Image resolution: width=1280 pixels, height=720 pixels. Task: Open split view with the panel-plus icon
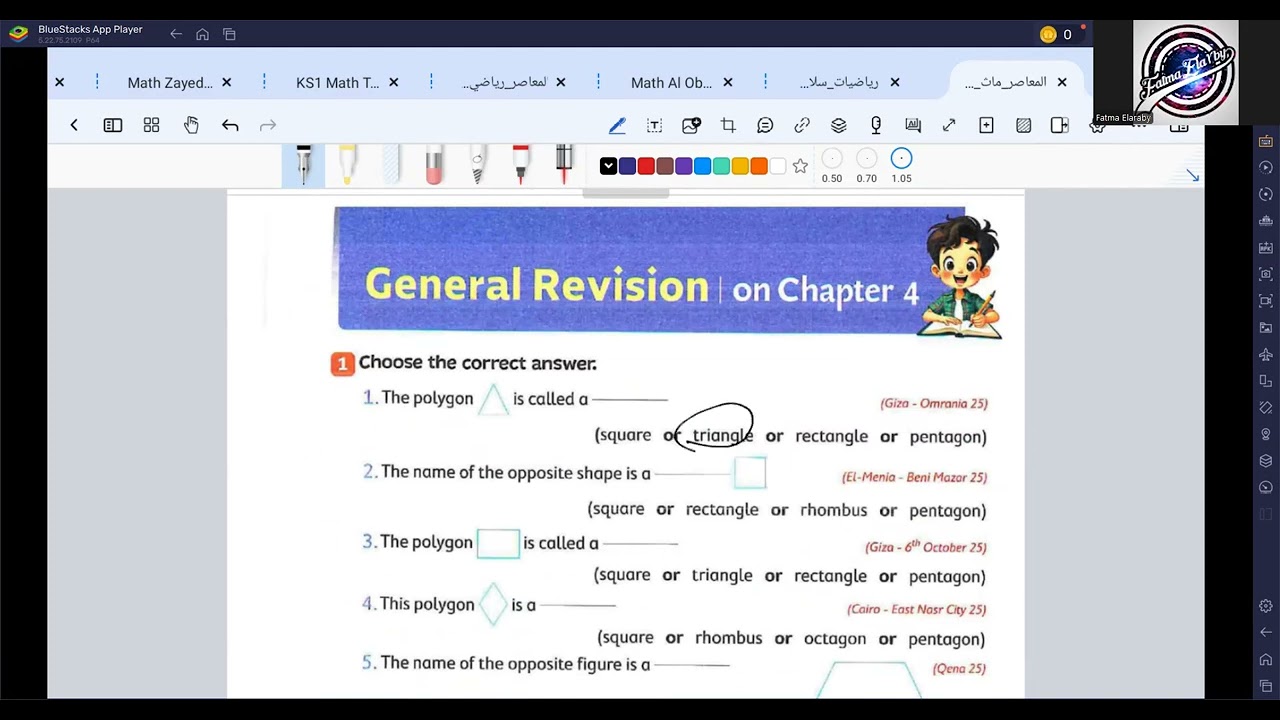point(1060,125)
